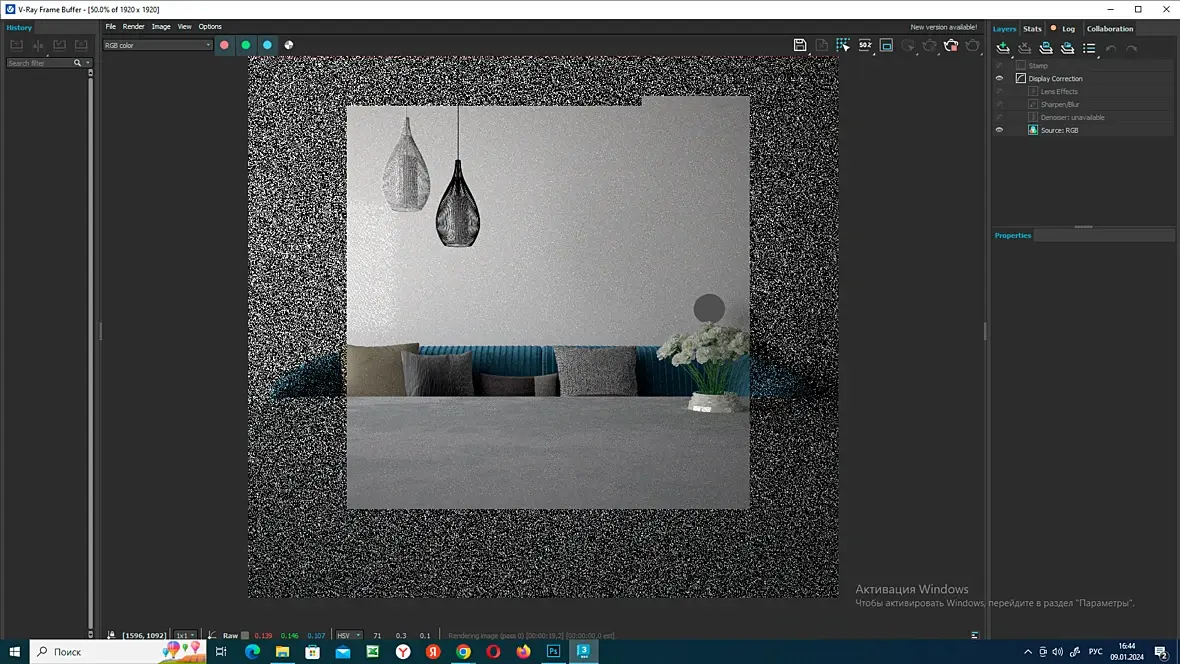Click the undo arrow in Layers panel
This screenshot has height=664, width=1180.
(1111, 48)
